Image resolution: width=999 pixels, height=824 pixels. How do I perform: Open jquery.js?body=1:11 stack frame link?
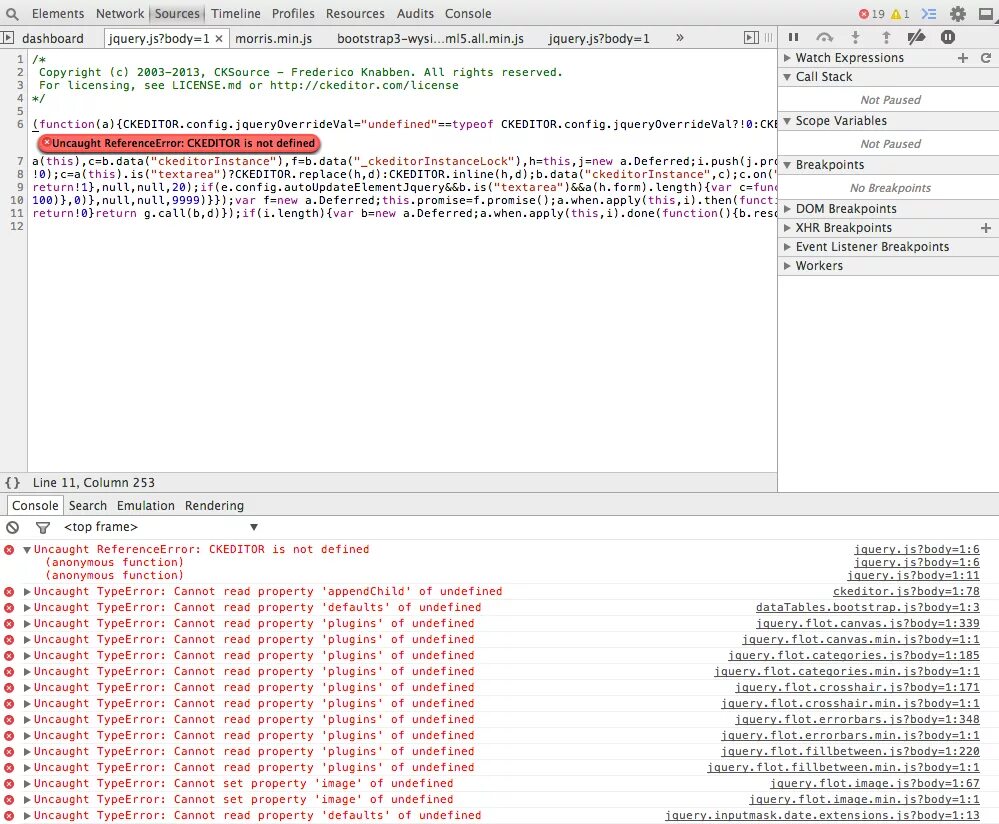913,575
